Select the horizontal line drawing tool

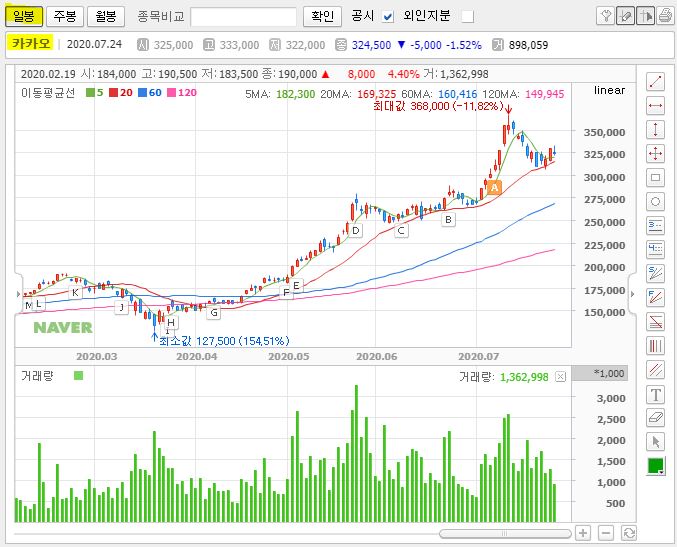click(x=655, y=105)
